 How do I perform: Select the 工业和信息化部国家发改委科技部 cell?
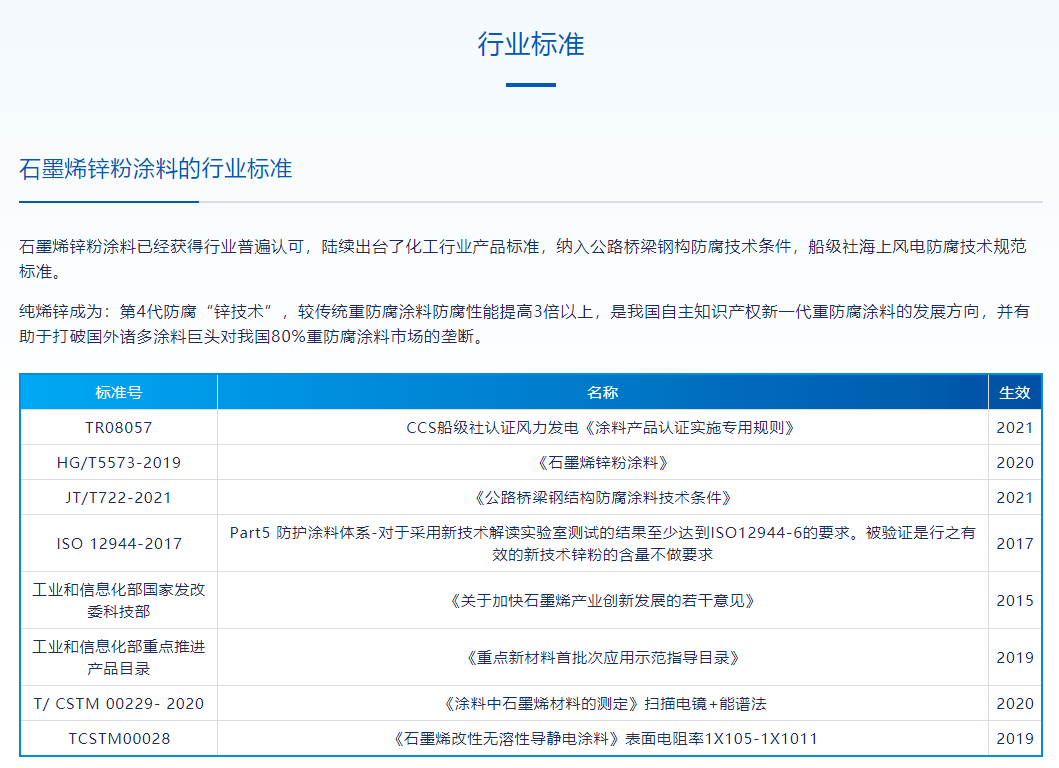coord(119,600)
